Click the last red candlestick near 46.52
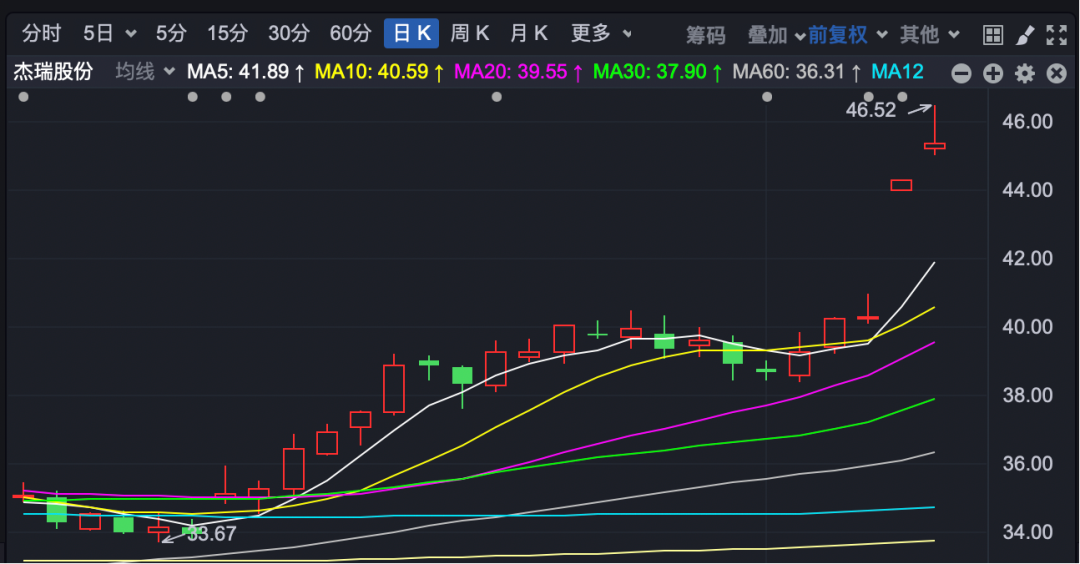The image size is (1080, 564). [x=934, y=146]
